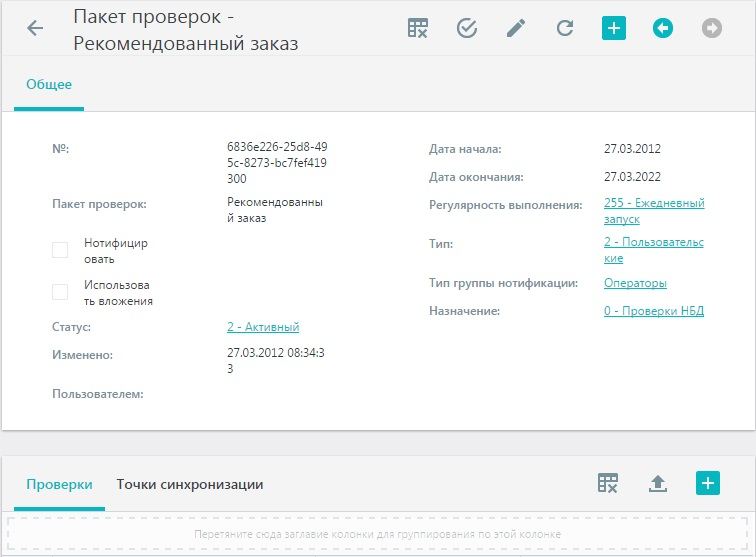Viewport: 756px width, 557px height.
Task: Click the upload icon in Проверки panel
Action: (x=658, y=483)
